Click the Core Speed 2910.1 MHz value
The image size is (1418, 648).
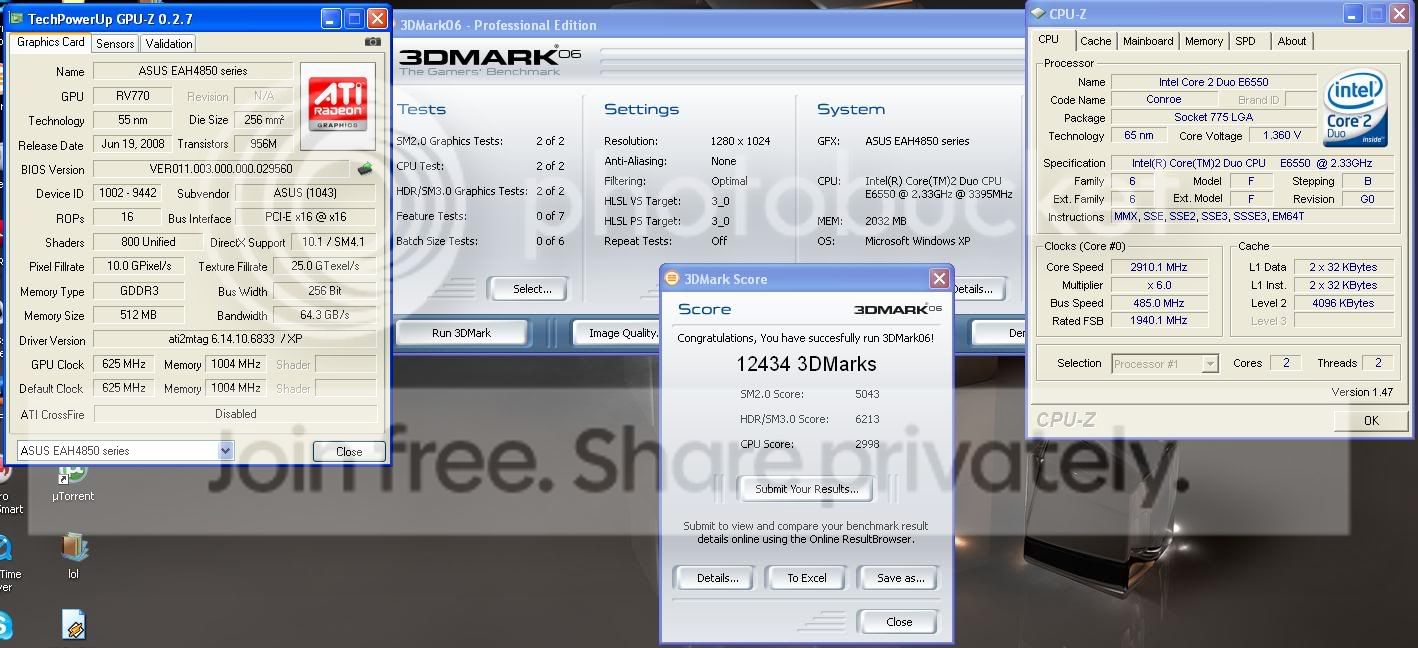point(1159,267)
